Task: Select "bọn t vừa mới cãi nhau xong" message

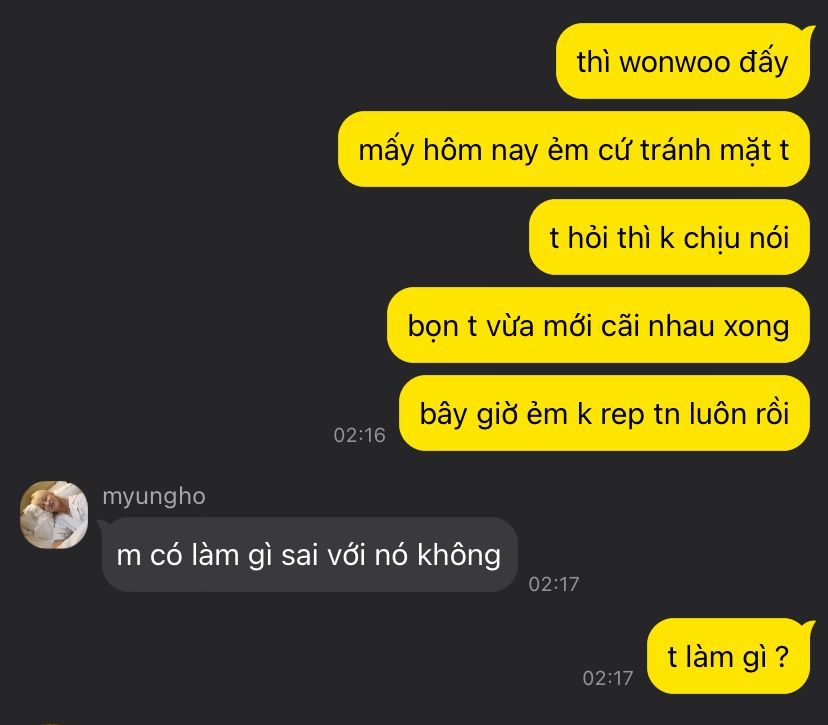Action: [598, 325]
